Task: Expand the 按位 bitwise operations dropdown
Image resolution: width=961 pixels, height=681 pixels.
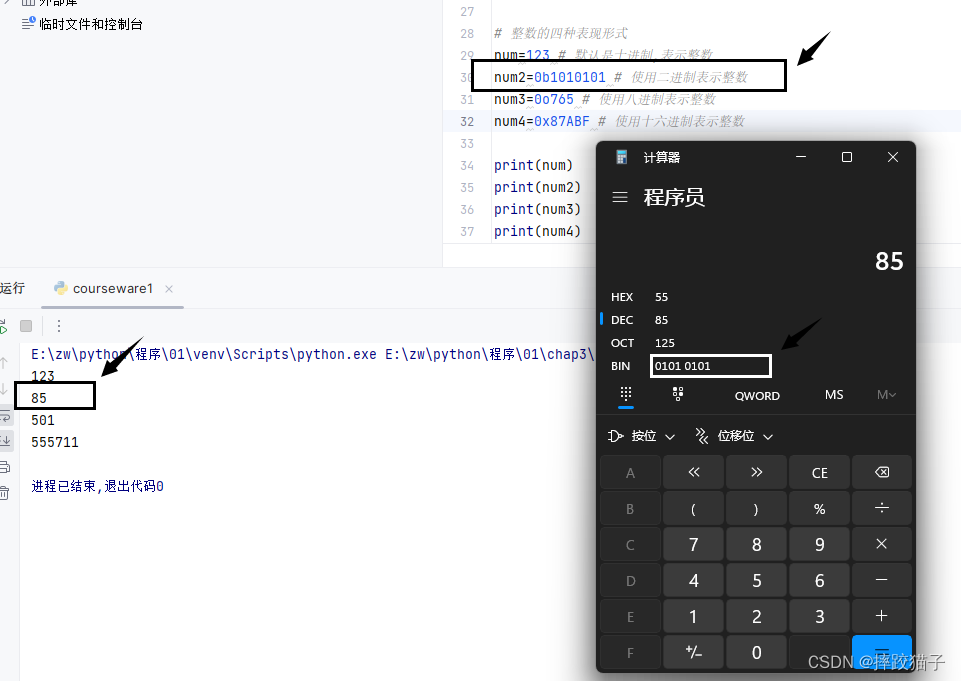Action: pyautogui.click(x=641, y=436)
